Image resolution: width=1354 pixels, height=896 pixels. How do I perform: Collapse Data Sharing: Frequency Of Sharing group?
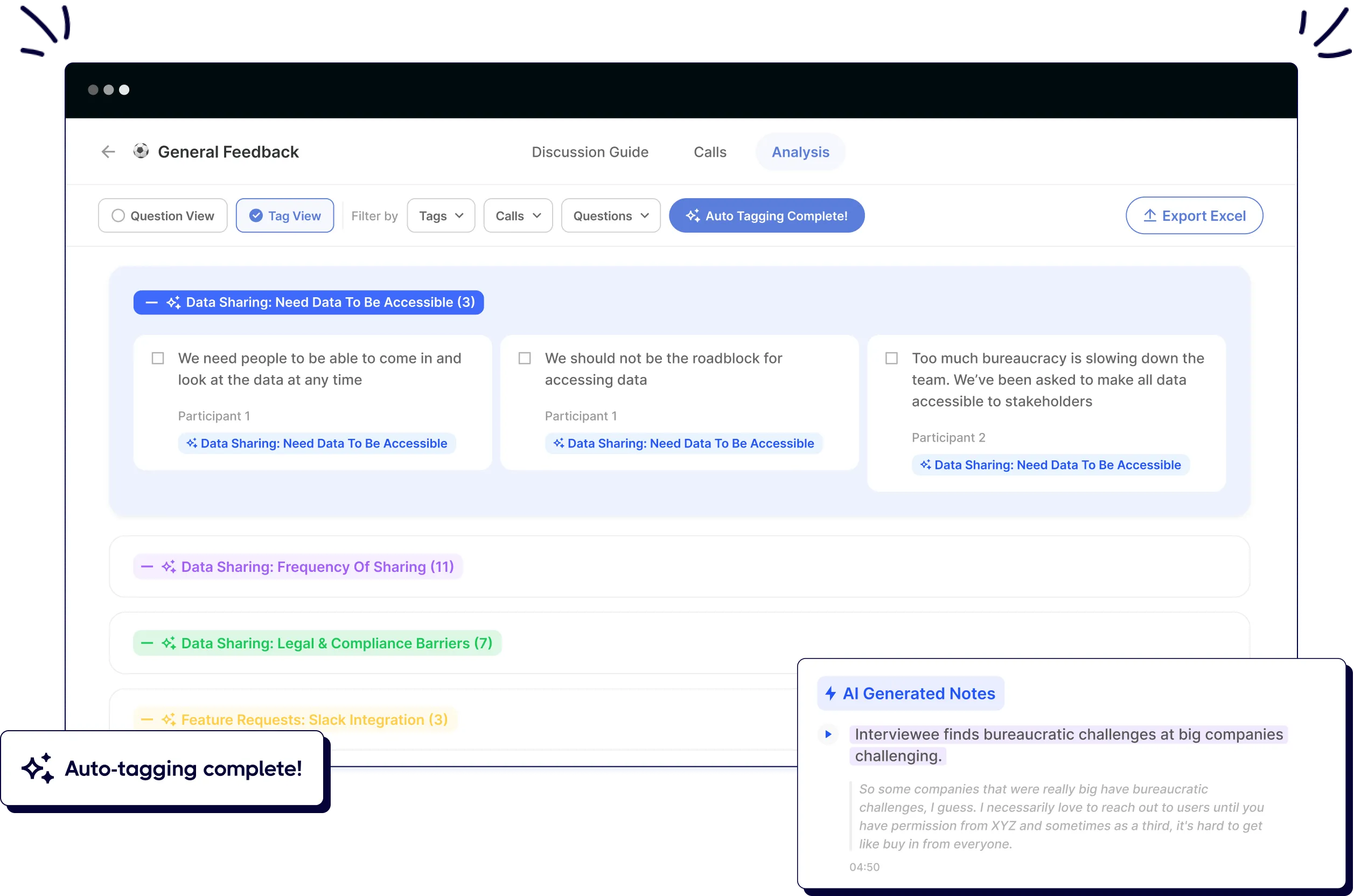coord(147,567)
